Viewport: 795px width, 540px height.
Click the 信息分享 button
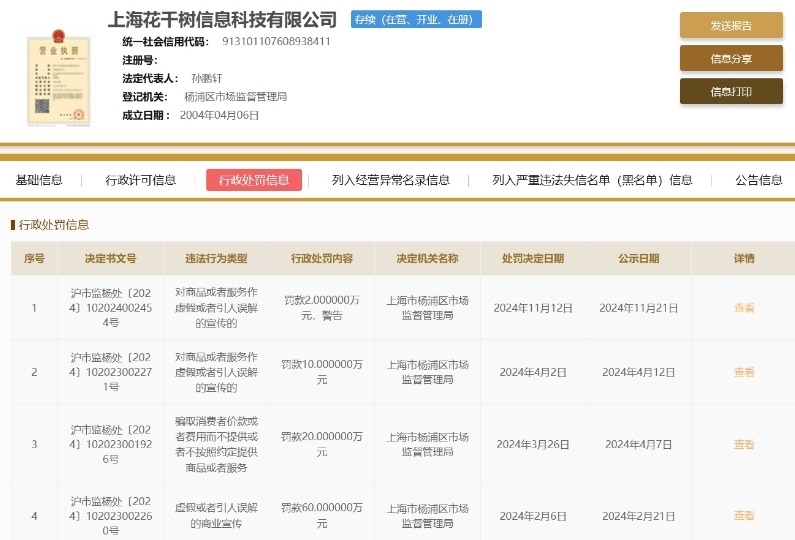coord(731,58)
